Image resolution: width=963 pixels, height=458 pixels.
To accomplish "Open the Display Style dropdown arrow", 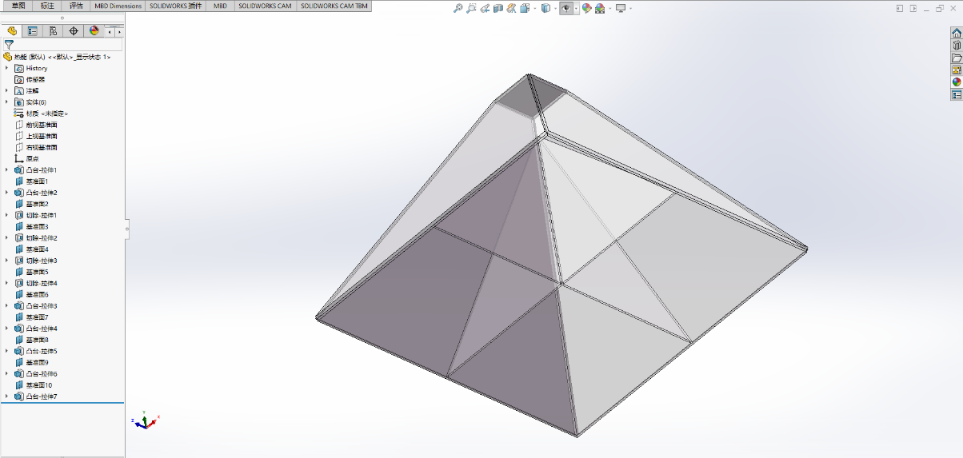I will point(553,8).
